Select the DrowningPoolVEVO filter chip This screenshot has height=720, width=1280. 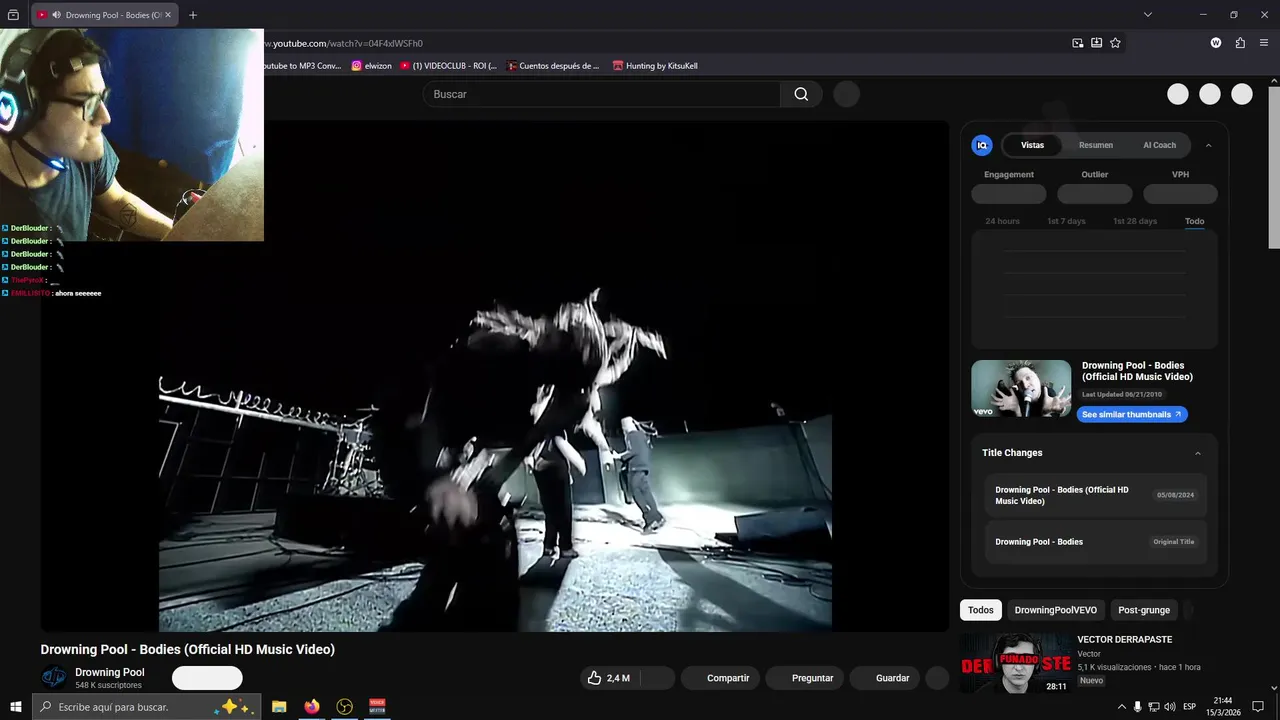[1055, 610]
